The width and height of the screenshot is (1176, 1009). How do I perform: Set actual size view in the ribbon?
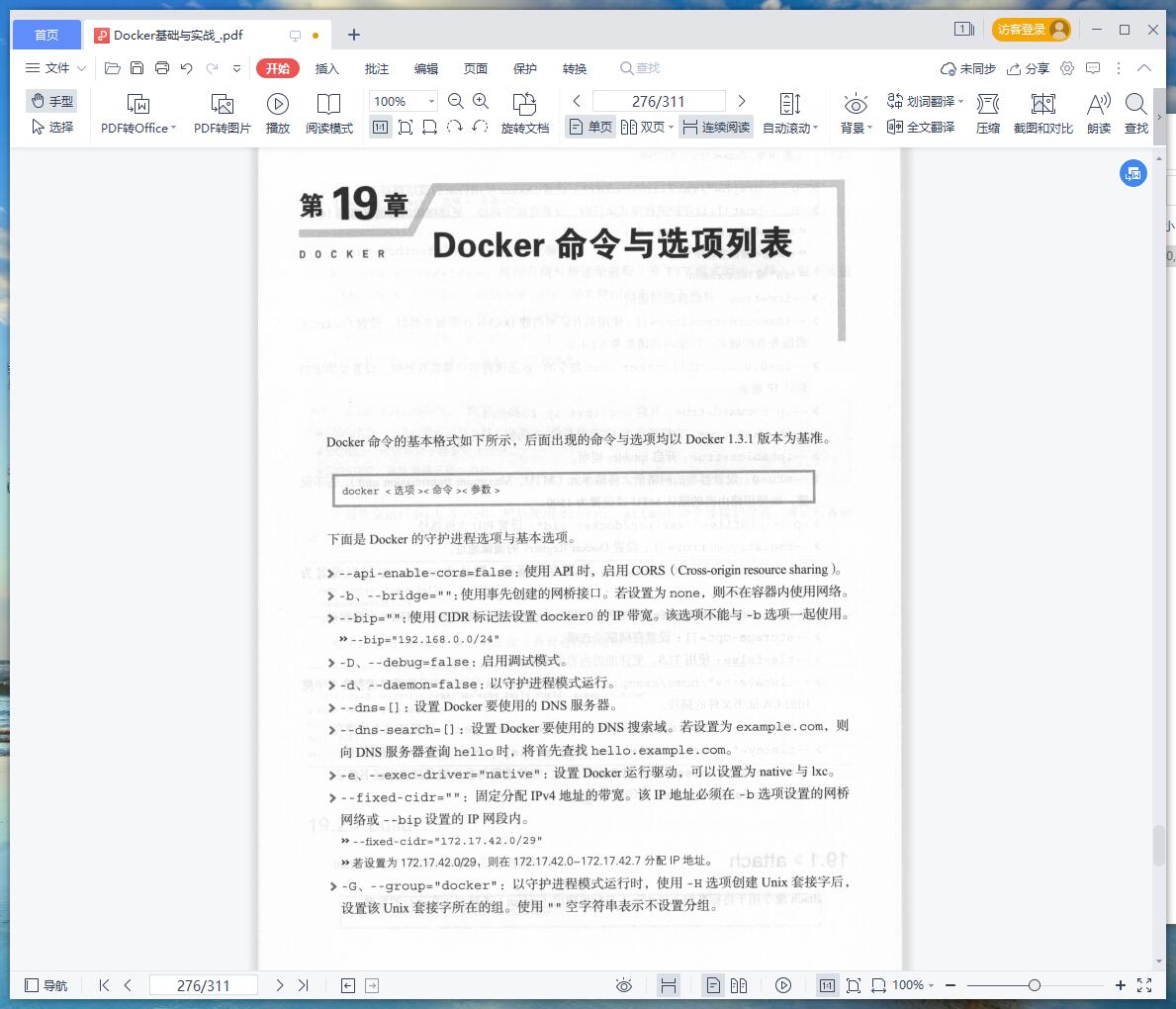(380, 128)
